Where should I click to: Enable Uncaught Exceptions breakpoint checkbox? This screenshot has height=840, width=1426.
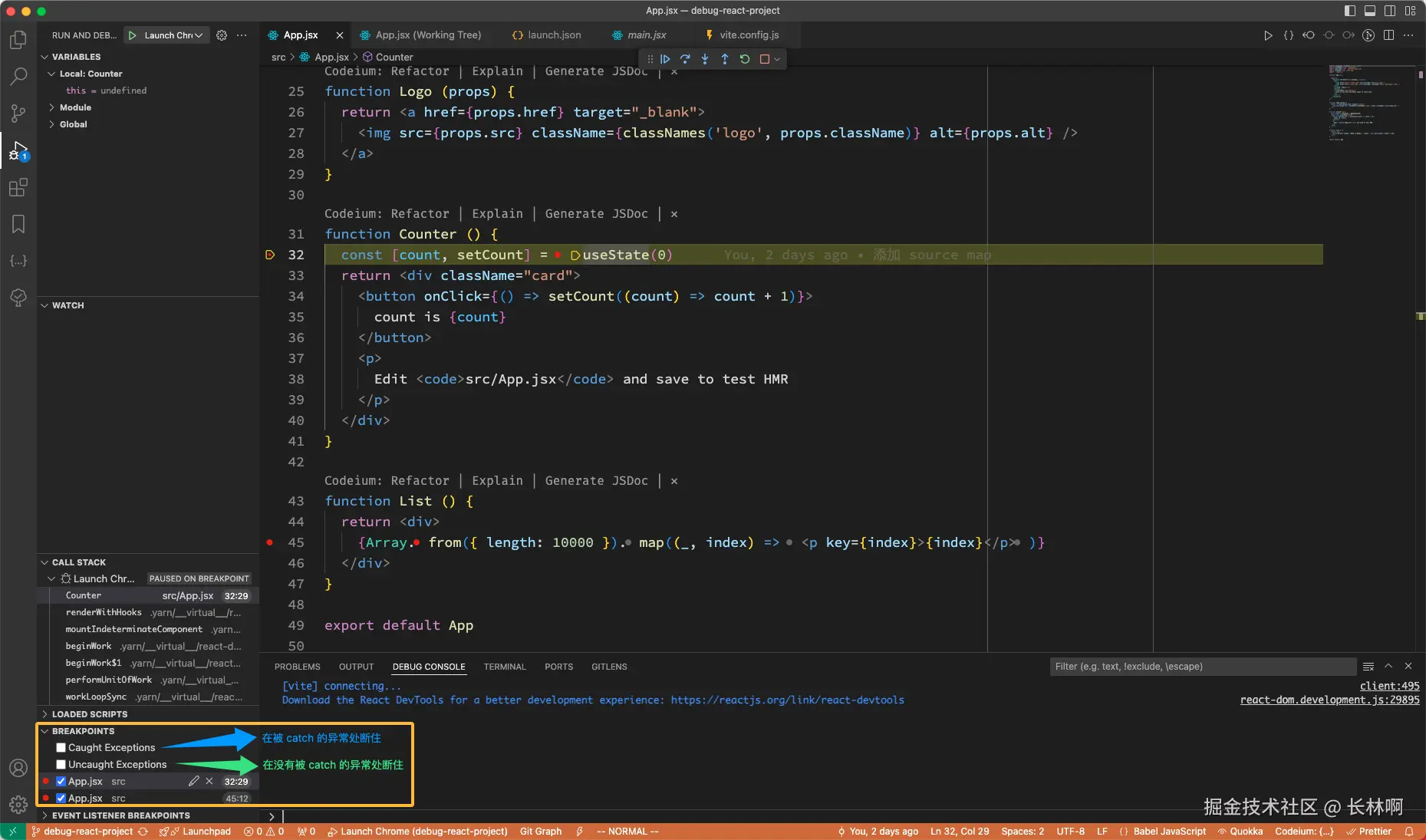(x=61, y=765)
